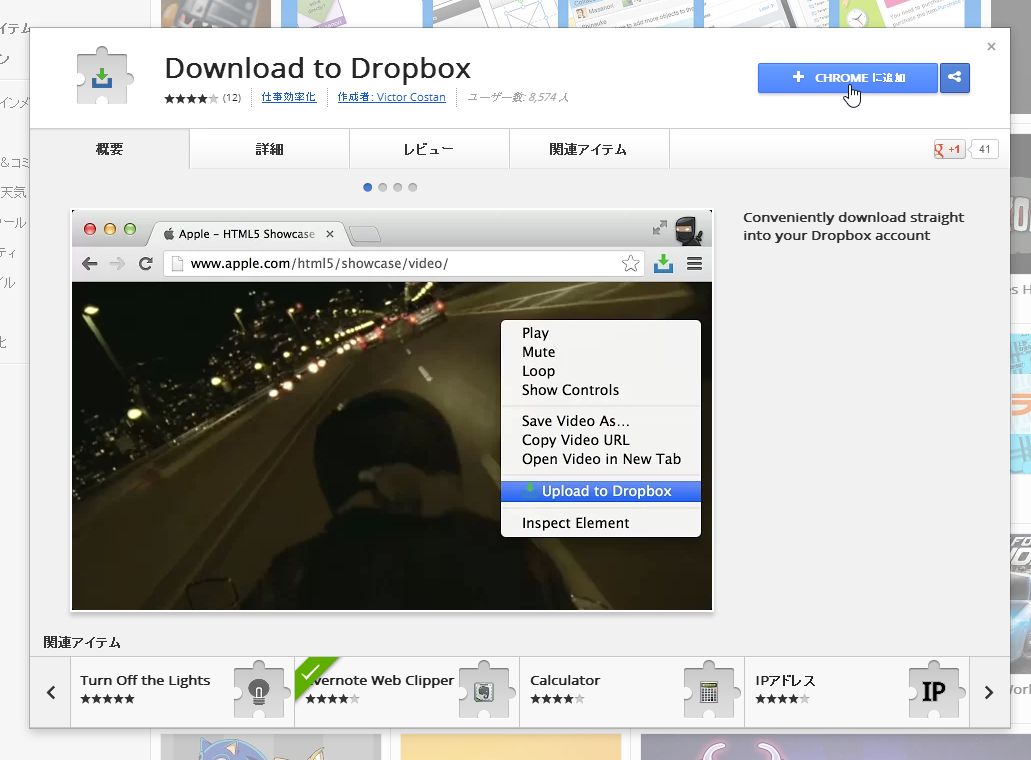Click the Dropbox download icon in screenshot toolbar

[x=663, y=264]
